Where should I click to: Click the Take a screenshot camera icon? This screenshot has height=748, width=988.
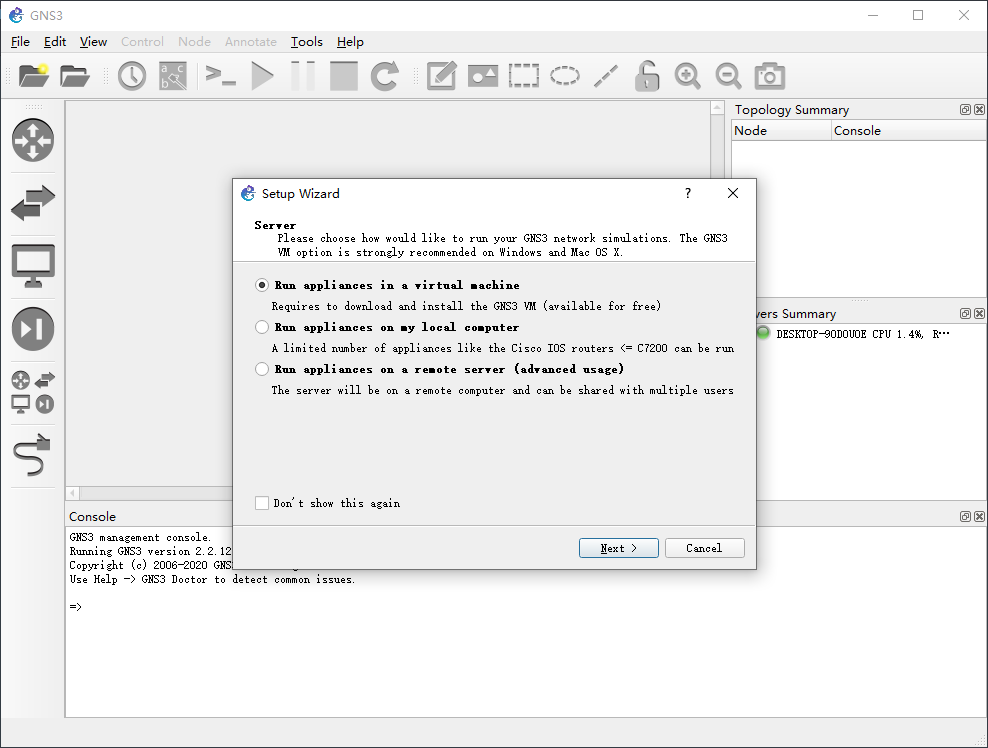[x=769, y=76]
